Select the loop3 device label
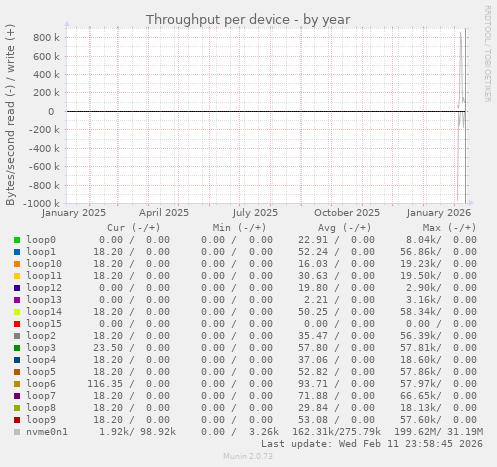The image size is (497, 467). tap(41, 348)
